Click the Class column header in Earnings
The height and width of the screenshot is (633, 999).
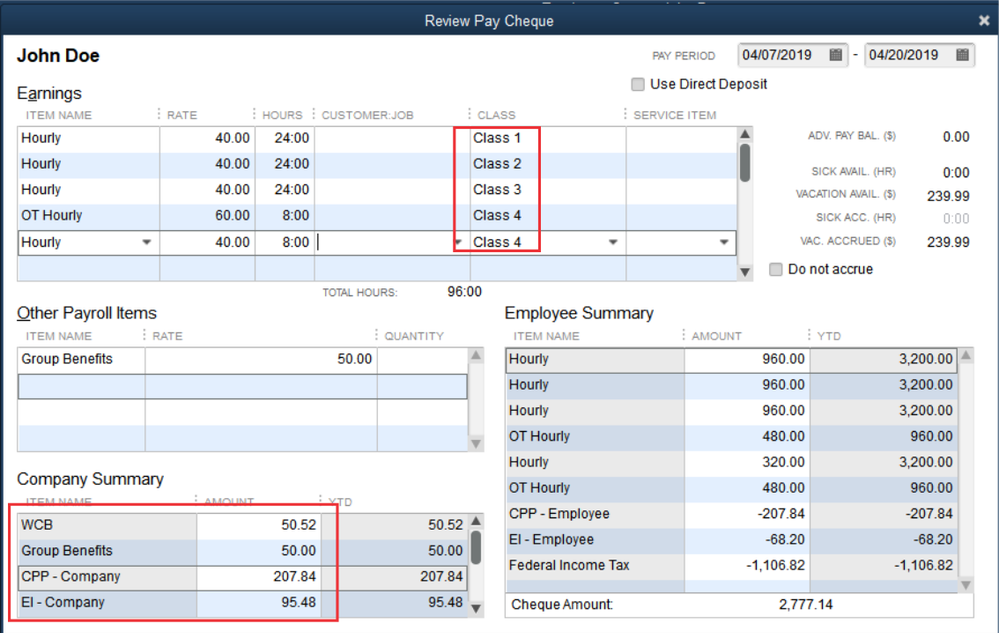pyautogui.click(x=497, y=115)
